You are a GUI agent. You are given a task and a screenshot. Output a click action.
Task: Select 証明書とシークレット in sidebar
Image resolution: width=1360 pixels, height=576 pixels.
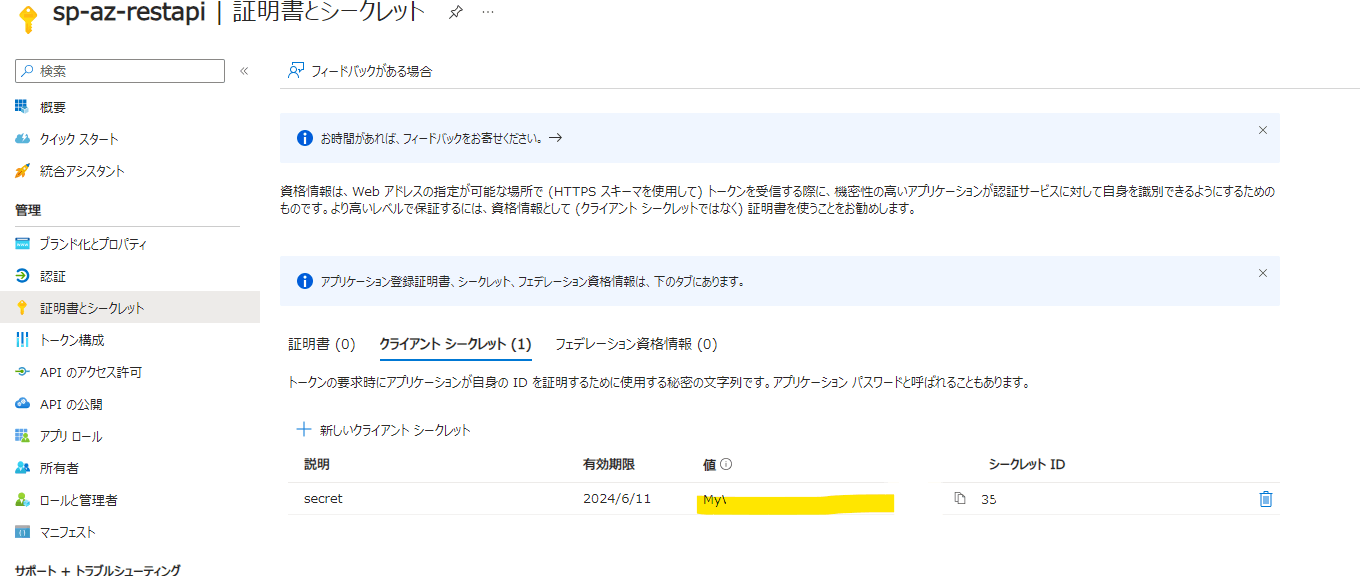(130, 308)
